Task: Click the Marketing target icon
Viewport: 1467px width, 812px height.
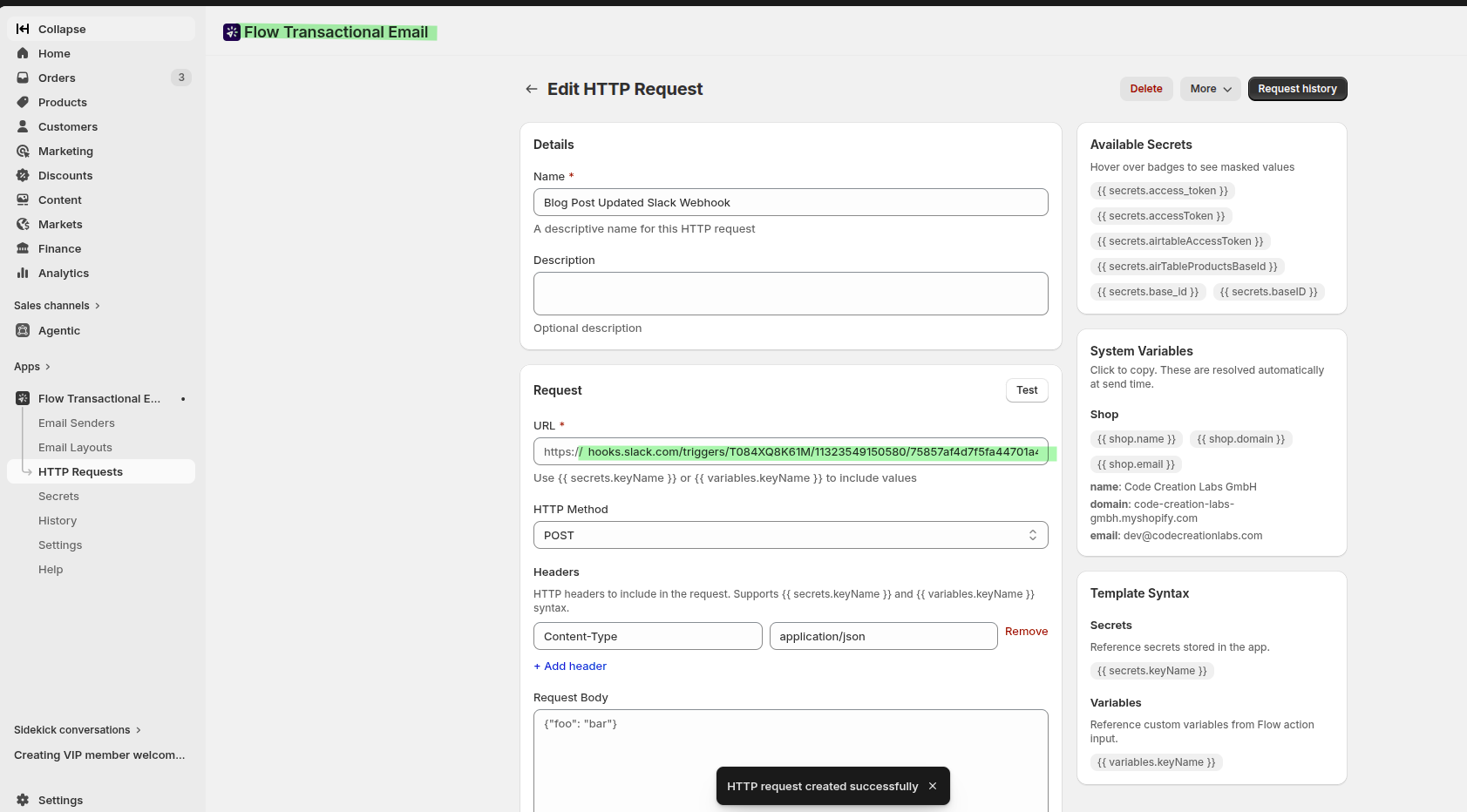Action: pos(23,151)
